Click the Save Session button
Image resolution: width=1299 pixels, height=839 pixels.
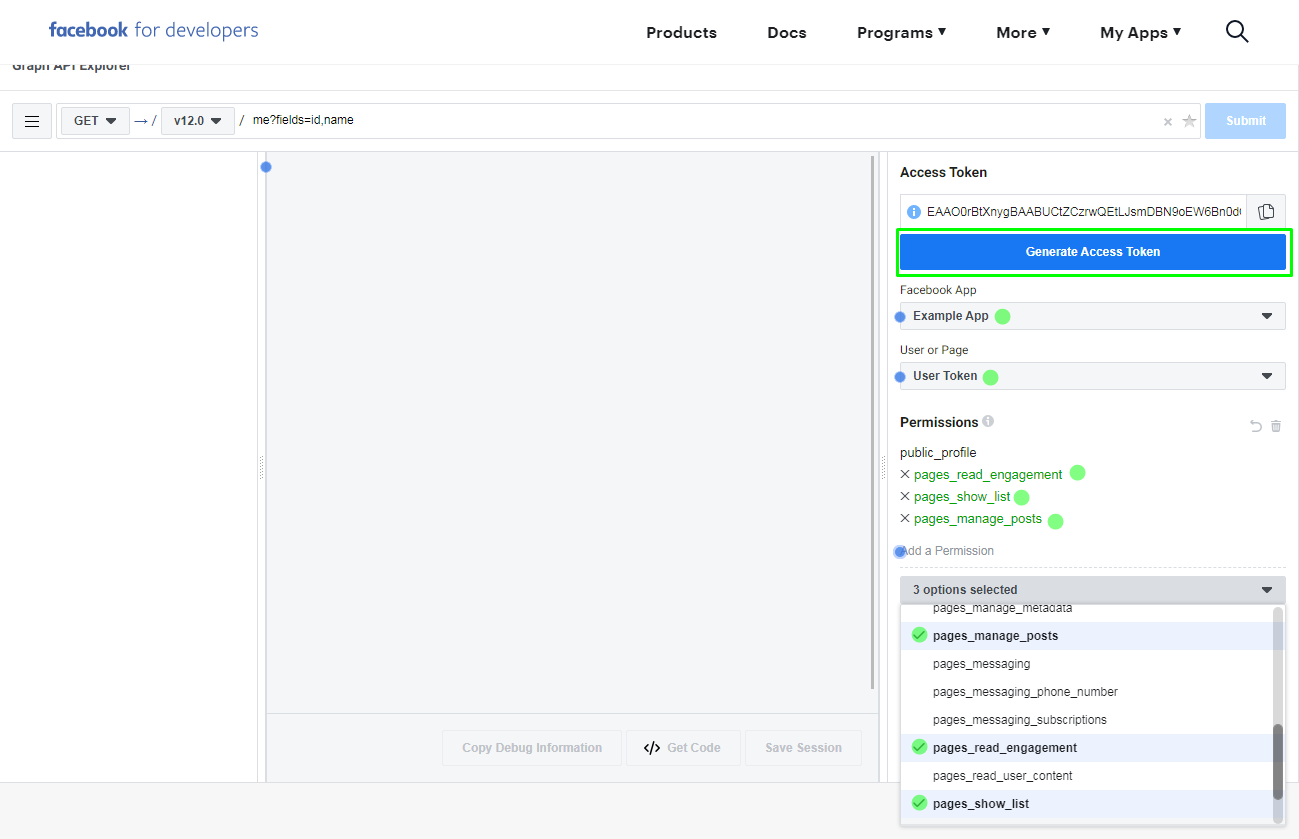tap(803, 748)
